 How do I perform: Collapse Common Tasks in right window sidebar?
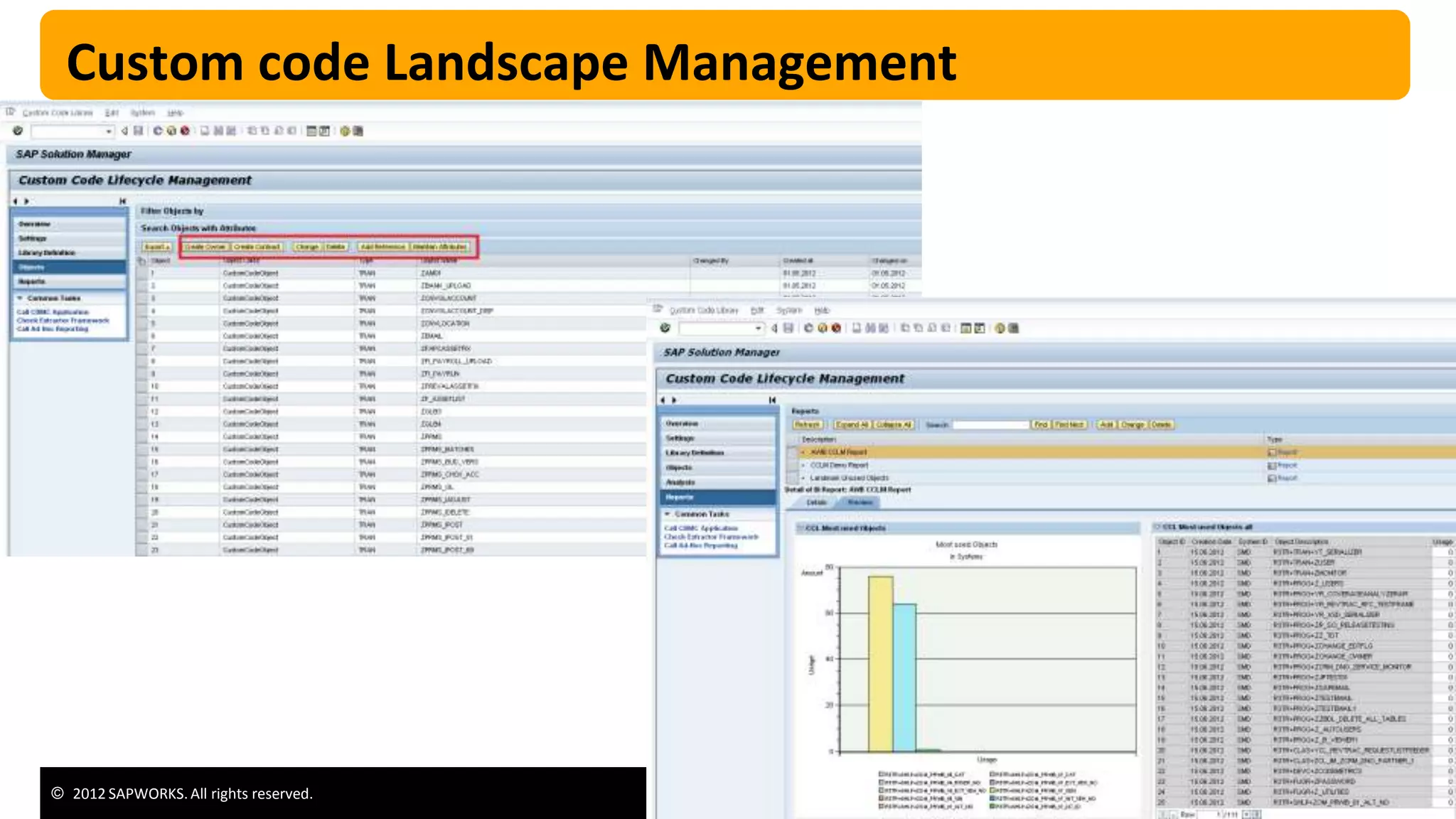pyautogui.click(x=668, y=514)
